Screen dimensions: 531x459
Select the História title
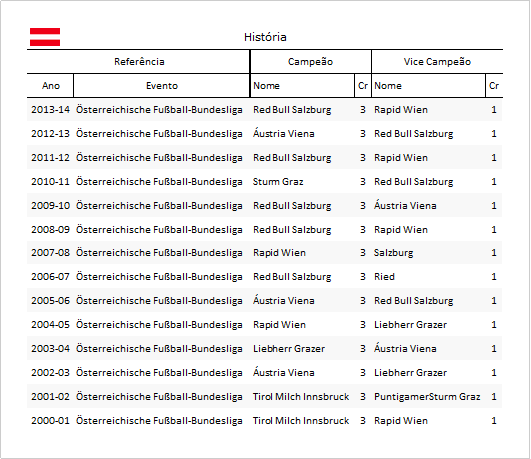(265, 37)
